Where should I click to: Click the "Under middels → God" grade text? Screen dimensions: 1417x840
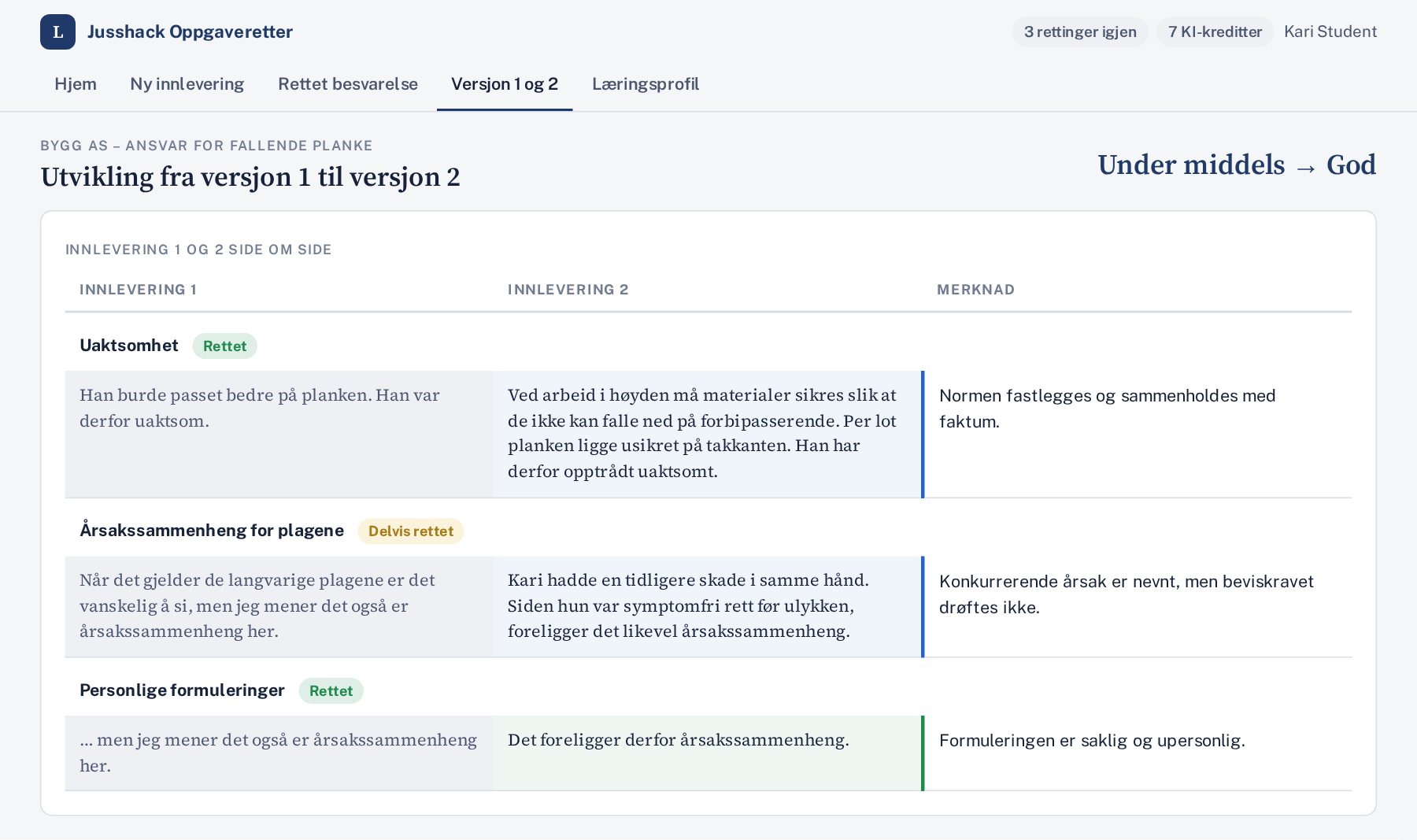tap(1237, 165)
